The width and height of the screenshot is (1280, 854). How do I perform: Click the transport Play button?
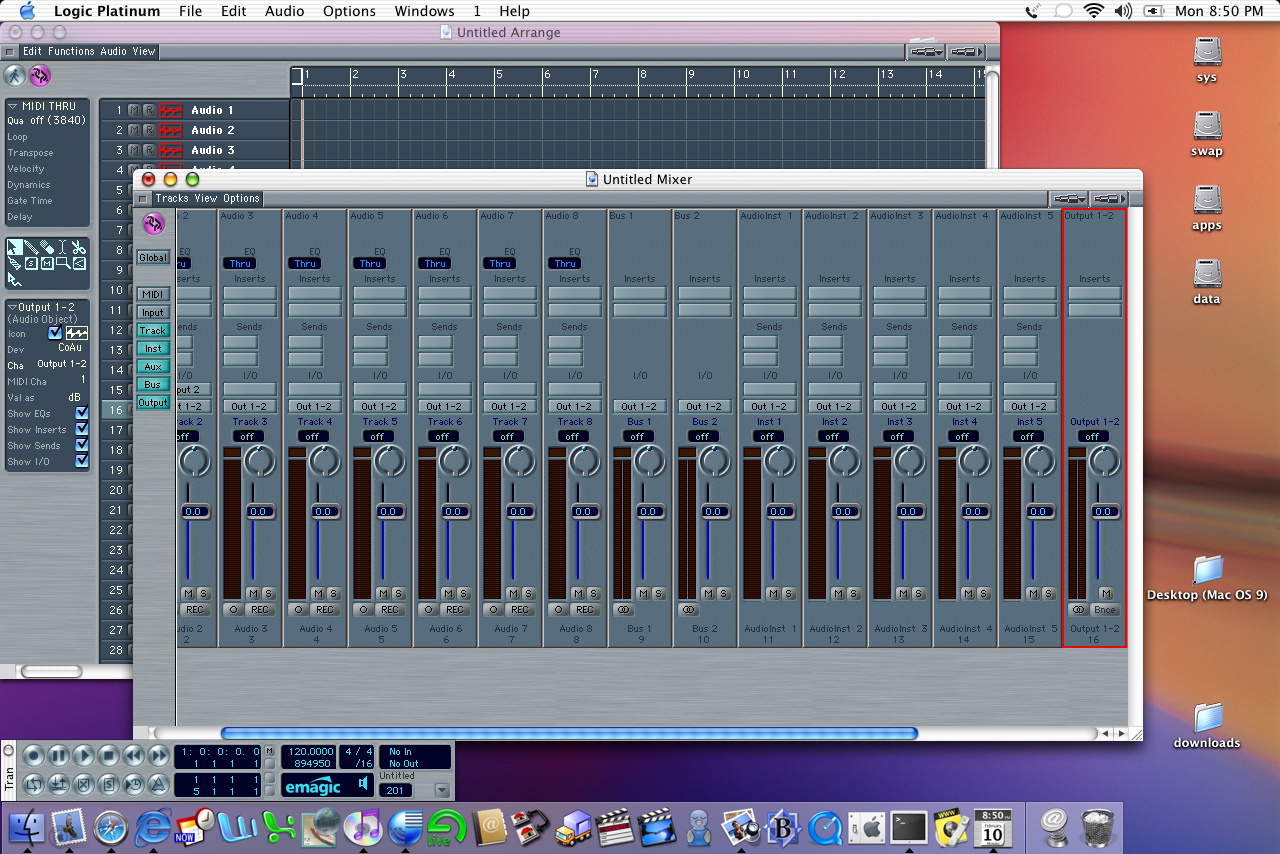tap(84, 756)
